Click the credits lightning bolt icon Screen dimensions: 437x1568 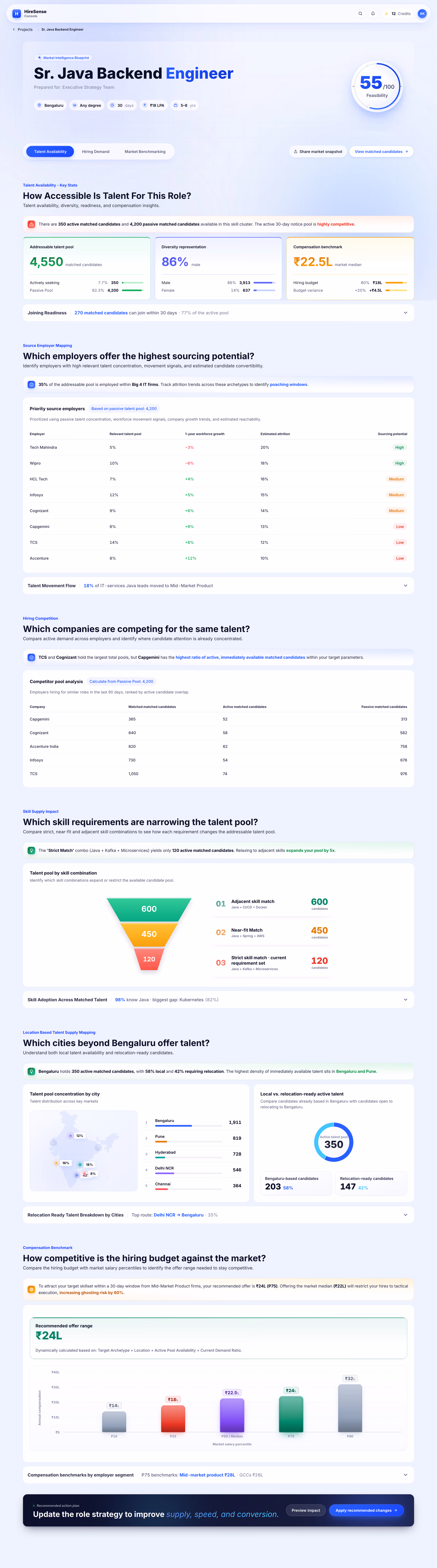(386, 13)
